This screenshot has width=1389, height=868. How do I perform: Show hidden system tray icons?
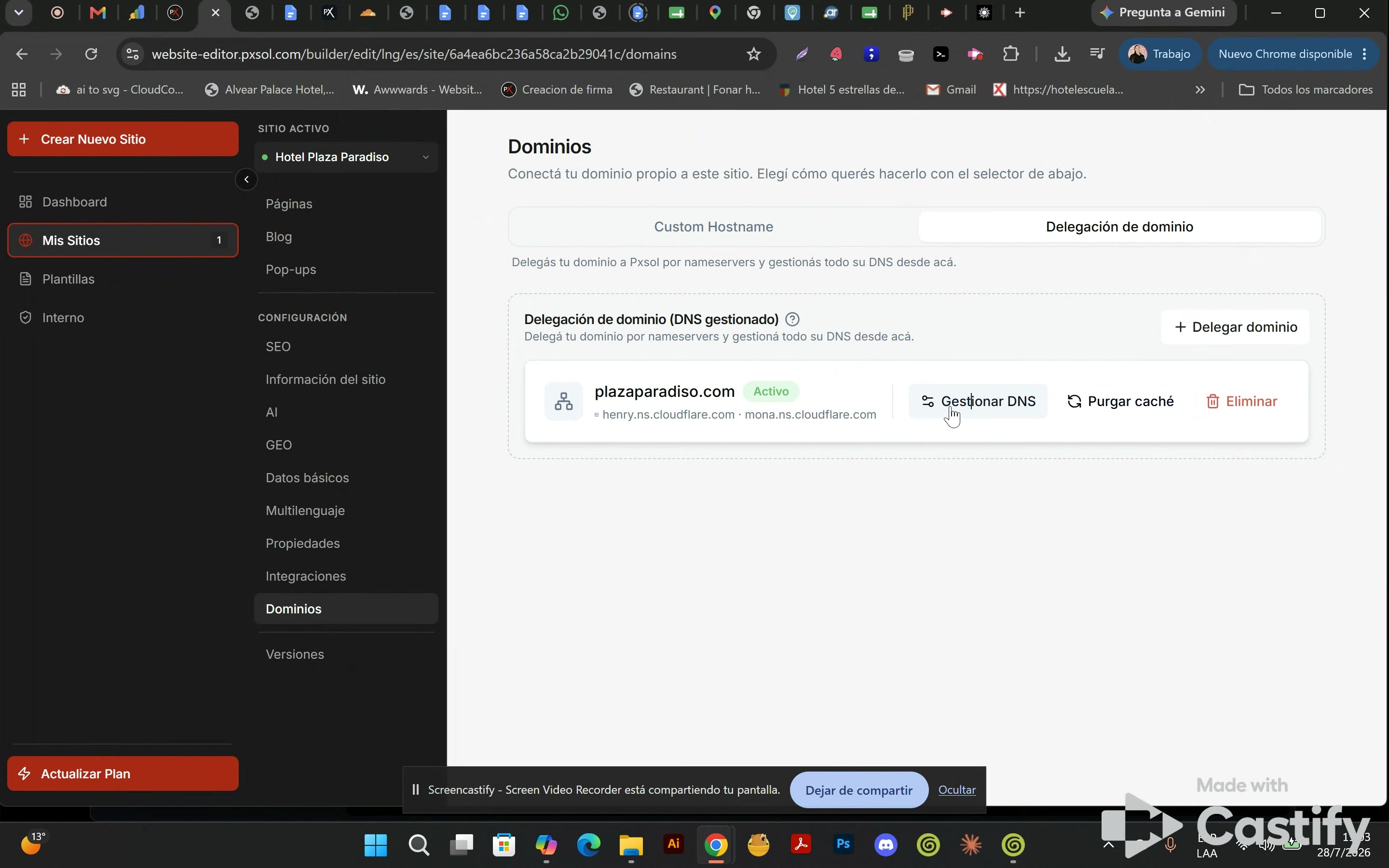(1108, 844)
